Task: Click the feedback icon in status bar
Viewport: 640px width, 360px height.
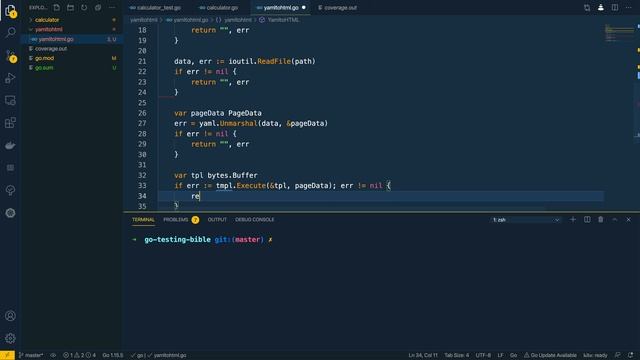Action: point(618,355)
